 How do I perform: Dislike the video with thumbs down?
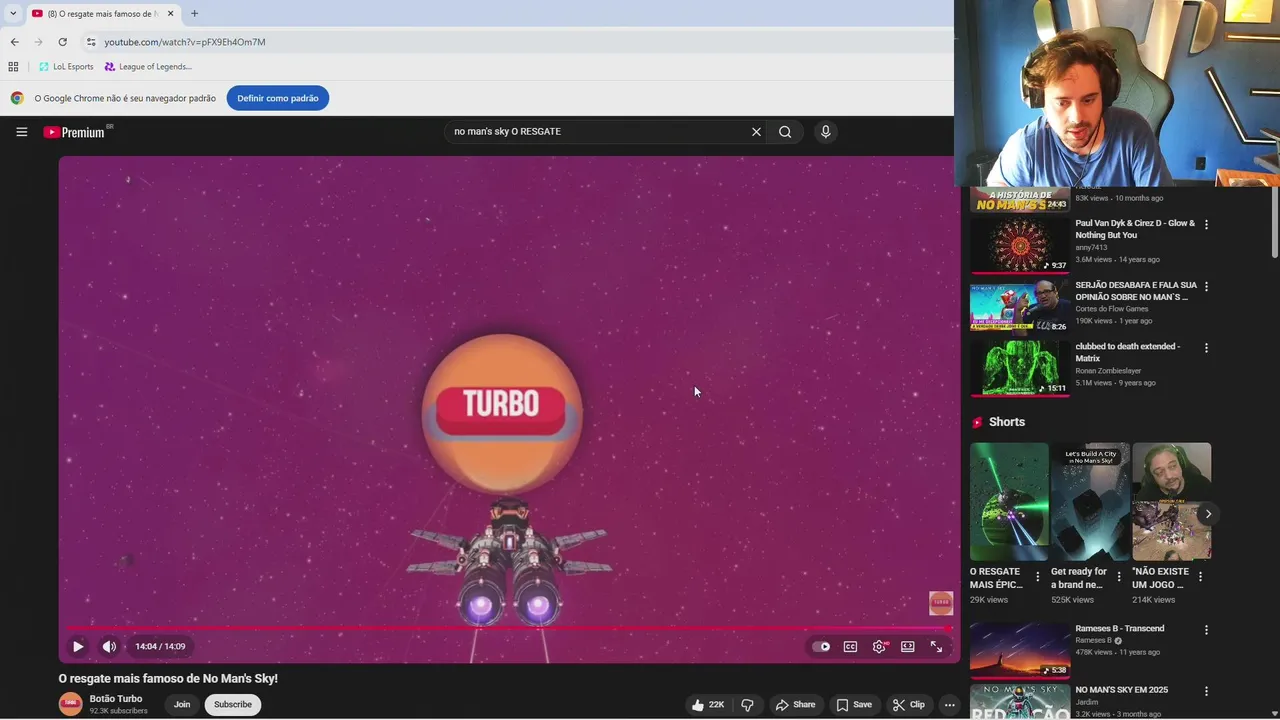(747, 705)
